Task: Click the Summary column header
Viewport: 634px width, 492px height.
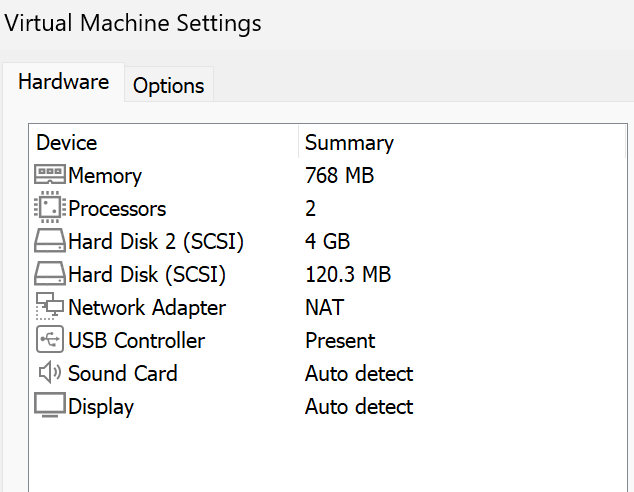Action: 349,143
